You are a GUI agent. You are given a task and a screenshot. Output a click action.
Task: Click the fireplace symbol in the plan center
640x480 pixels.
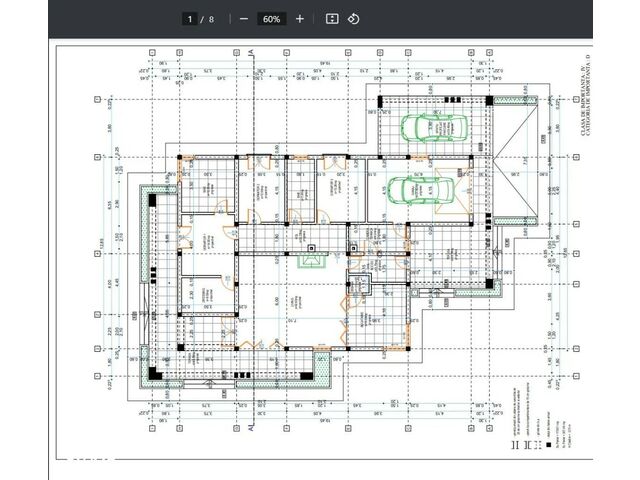312,259
